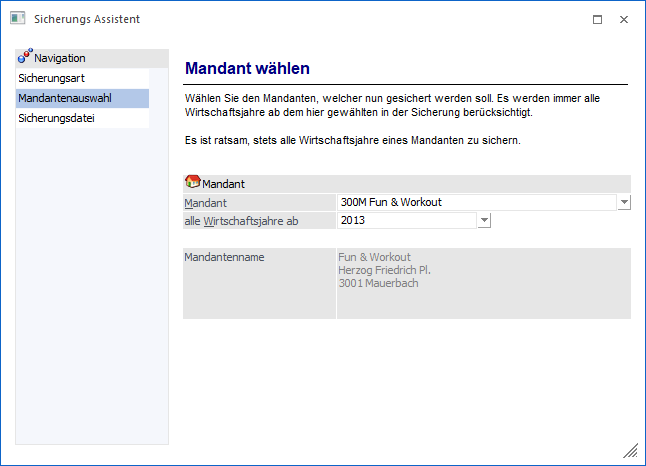Click the resize grip in window corner
Image resolution: width=646 pixels, height=466 pixels.
630,451
